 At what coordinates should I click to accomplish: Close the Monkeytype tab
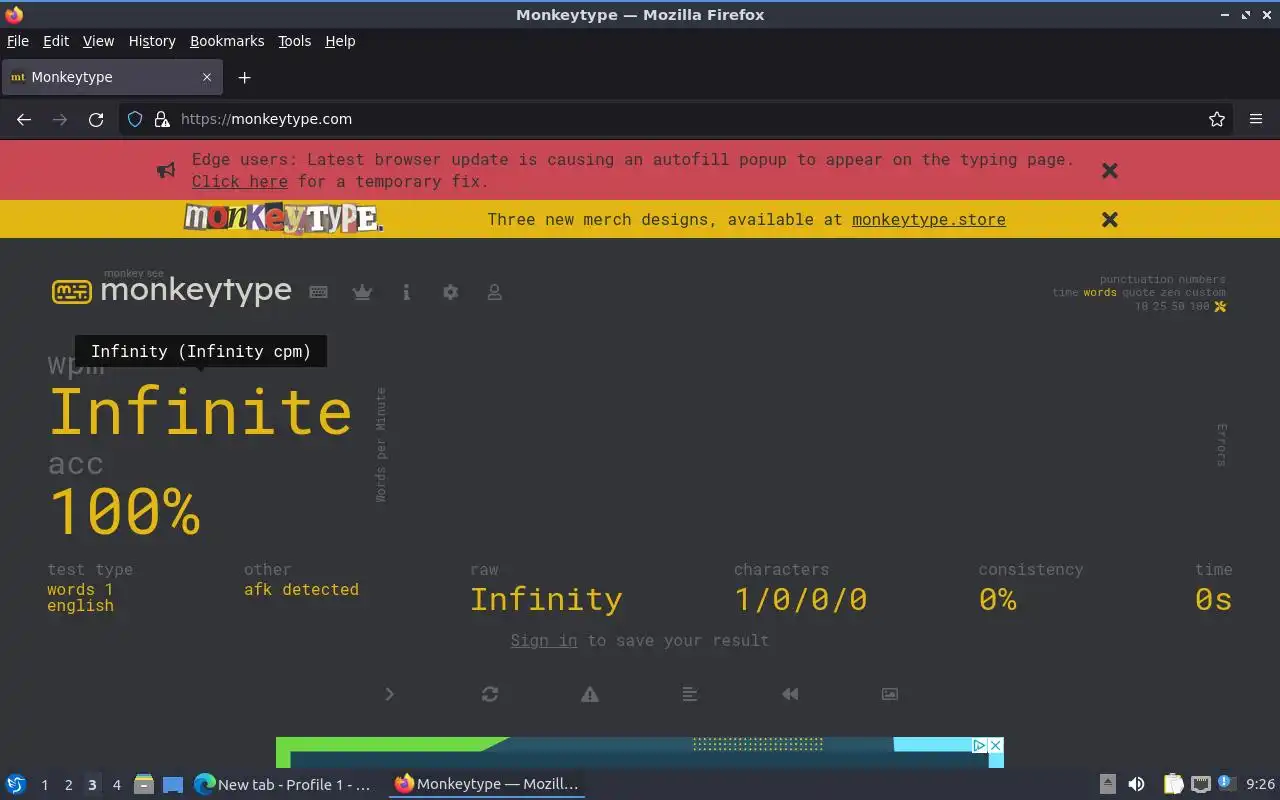point(207,77)
